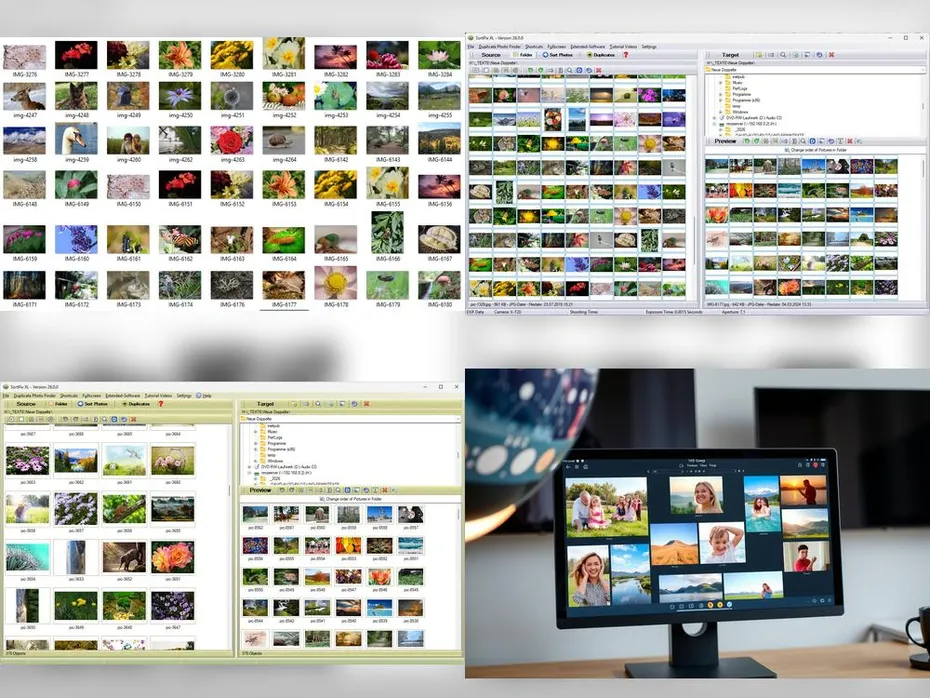Click the red X delete icon in the Target toolbar

[831, 55]
